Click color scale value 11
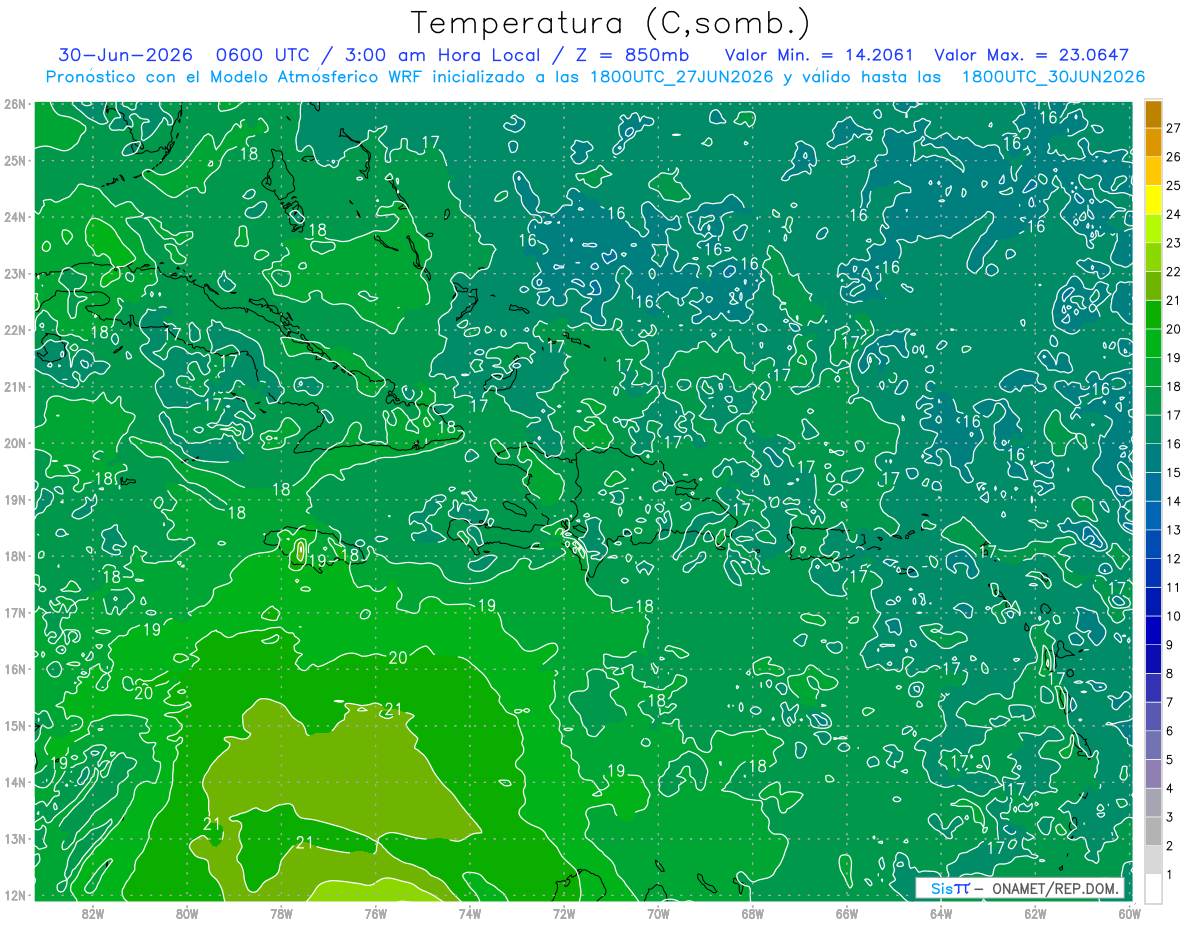 click(1174, 587)
